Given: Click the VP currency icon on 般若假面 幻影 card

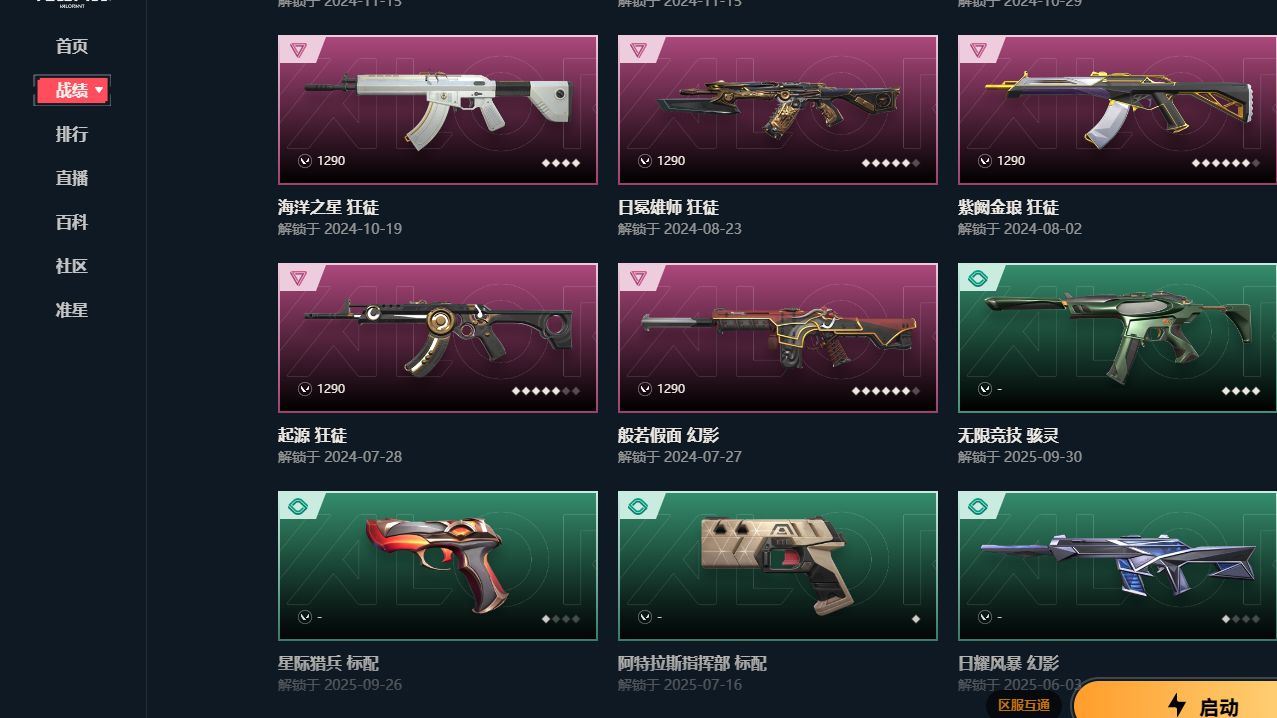Looking at the screenshot, I should [x=645, y=389].
